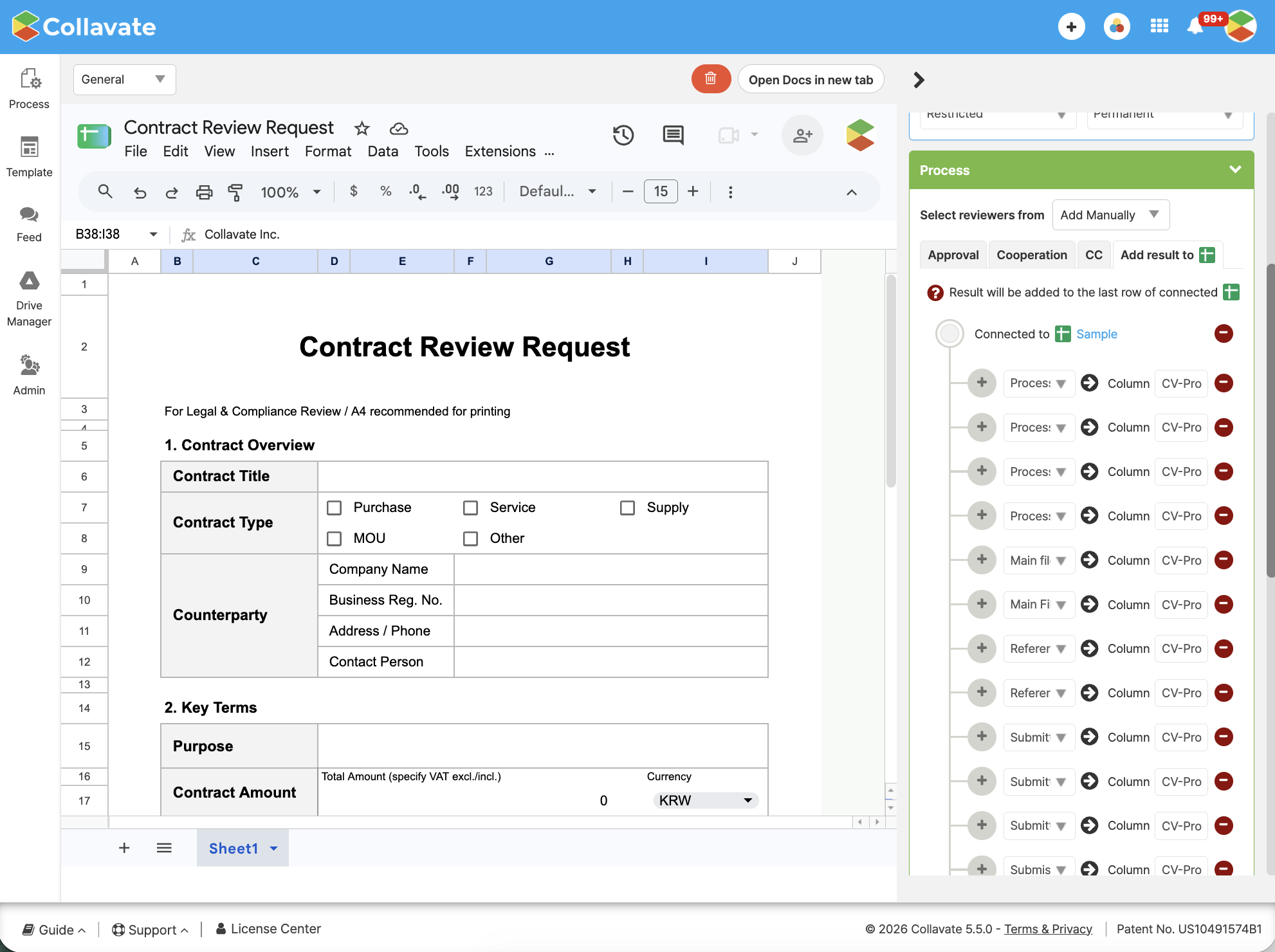Click the font size 15 field

point(661,192)
